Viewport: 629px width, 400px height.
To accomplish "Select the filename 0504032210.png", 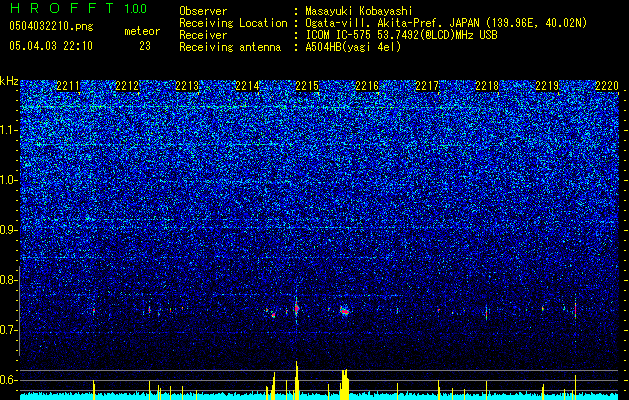I will [x=51, y=26].
